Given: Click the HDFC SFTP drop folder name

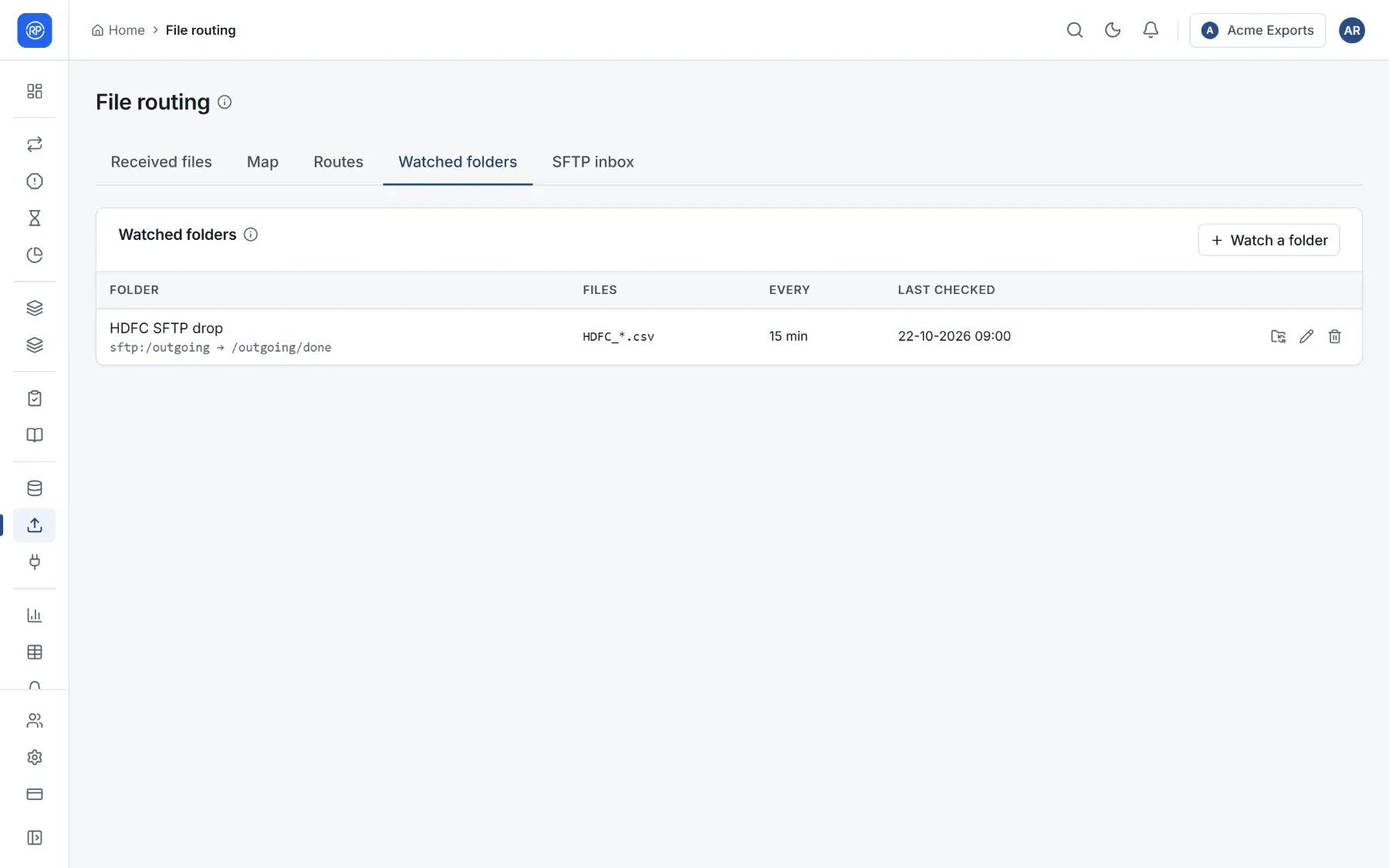Looking at the screenshot, I should (x=166, y=328).
